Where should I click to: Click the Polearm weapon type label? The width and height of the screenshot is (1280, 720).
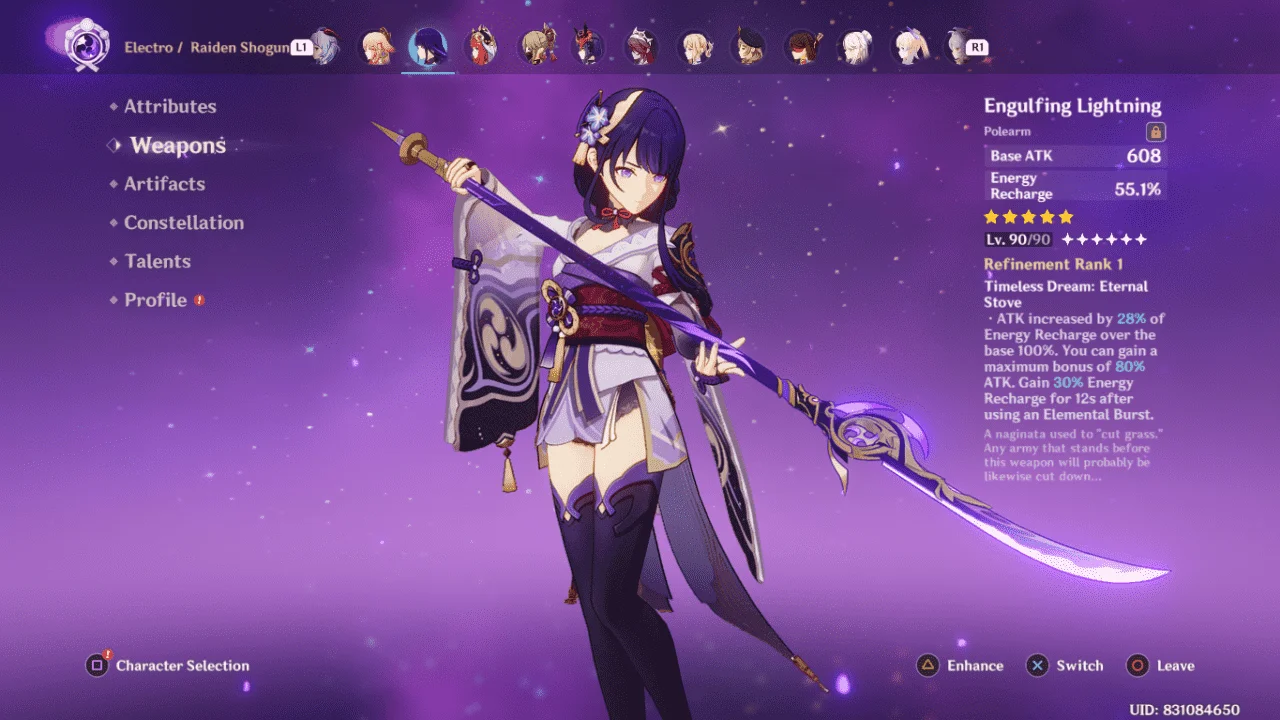point(1007,131)
